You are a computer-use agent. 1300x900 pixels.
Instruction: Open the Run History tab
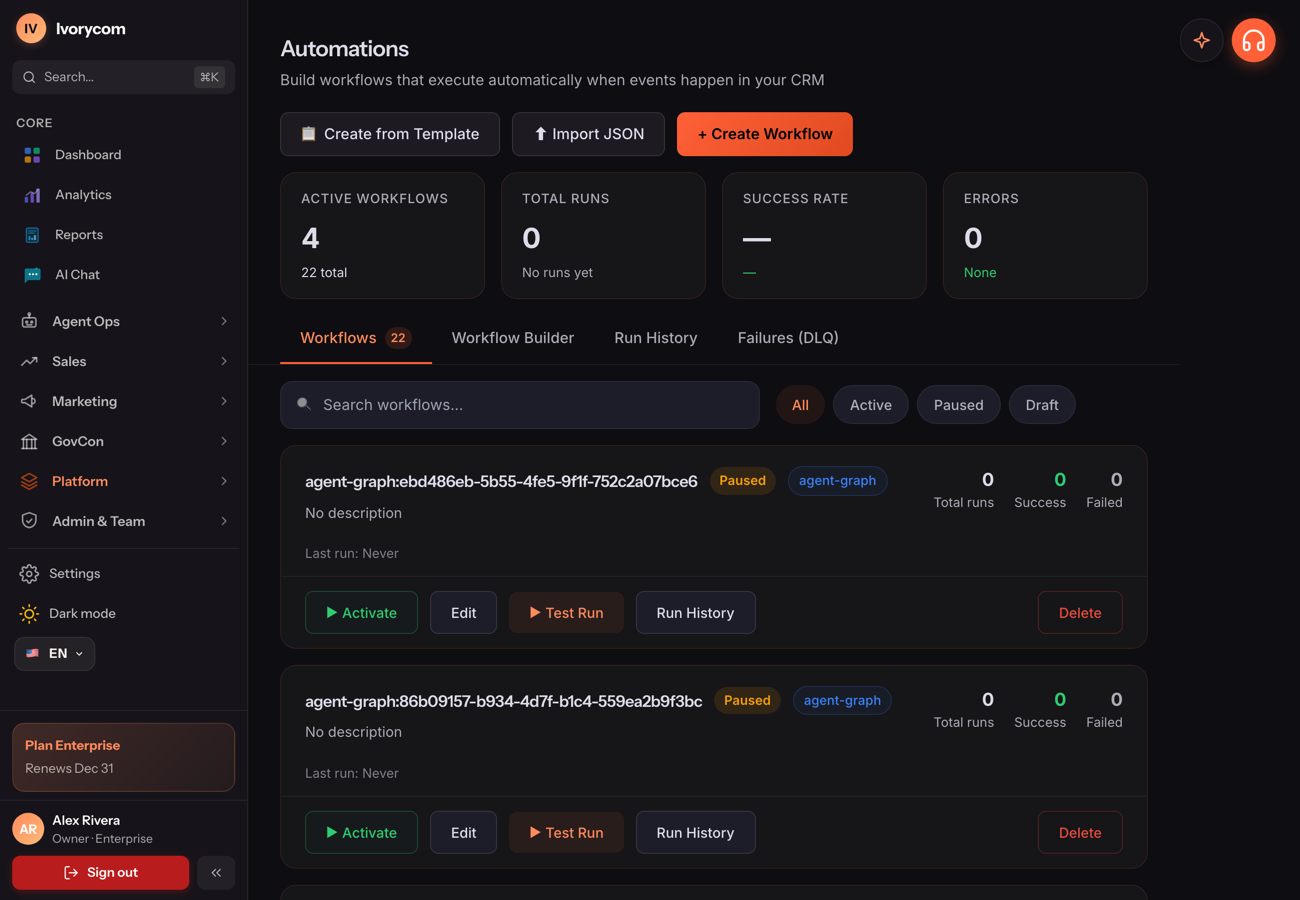(656, 338)
